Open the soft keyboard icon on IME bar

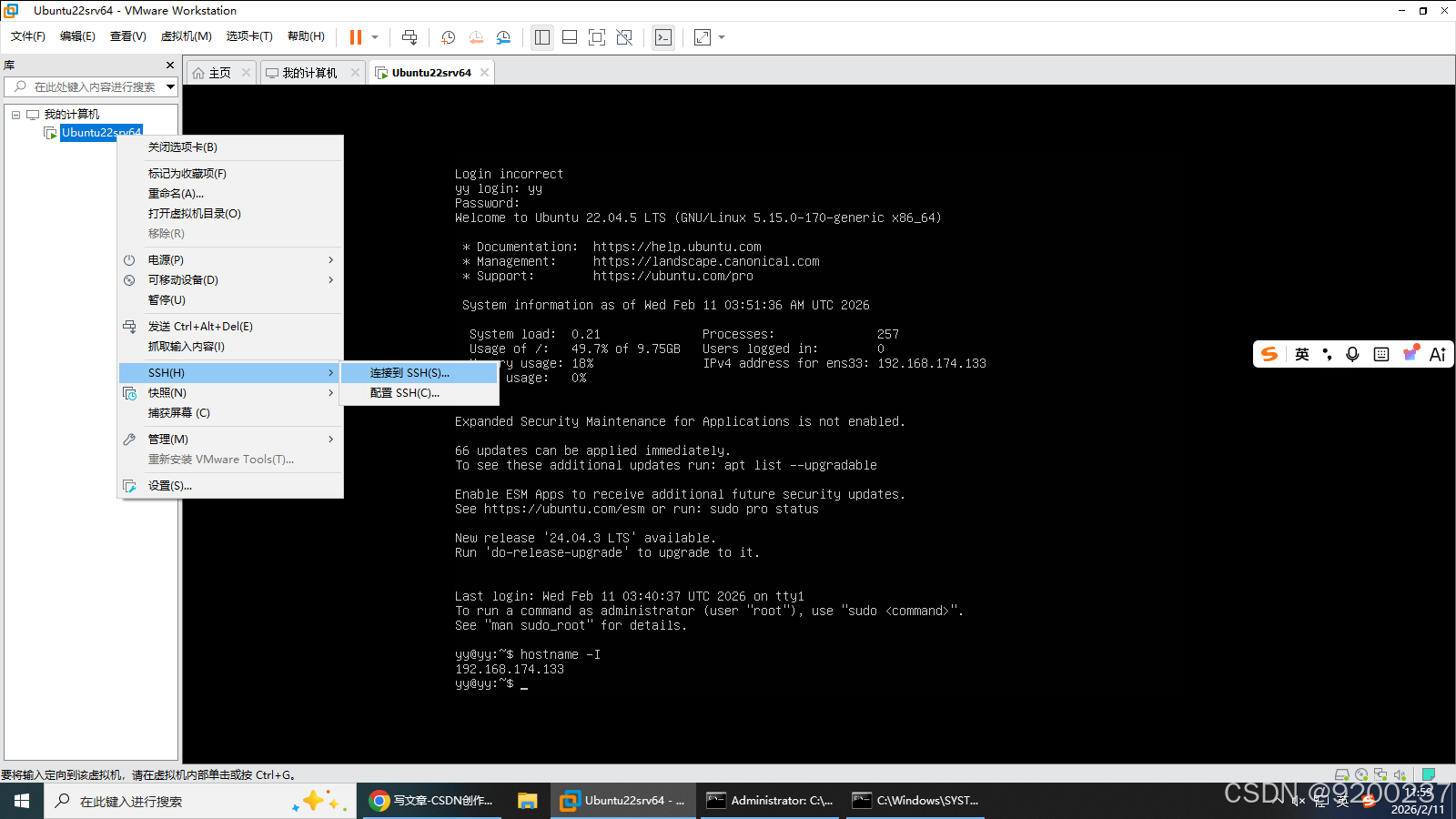tap(1381, 354)
